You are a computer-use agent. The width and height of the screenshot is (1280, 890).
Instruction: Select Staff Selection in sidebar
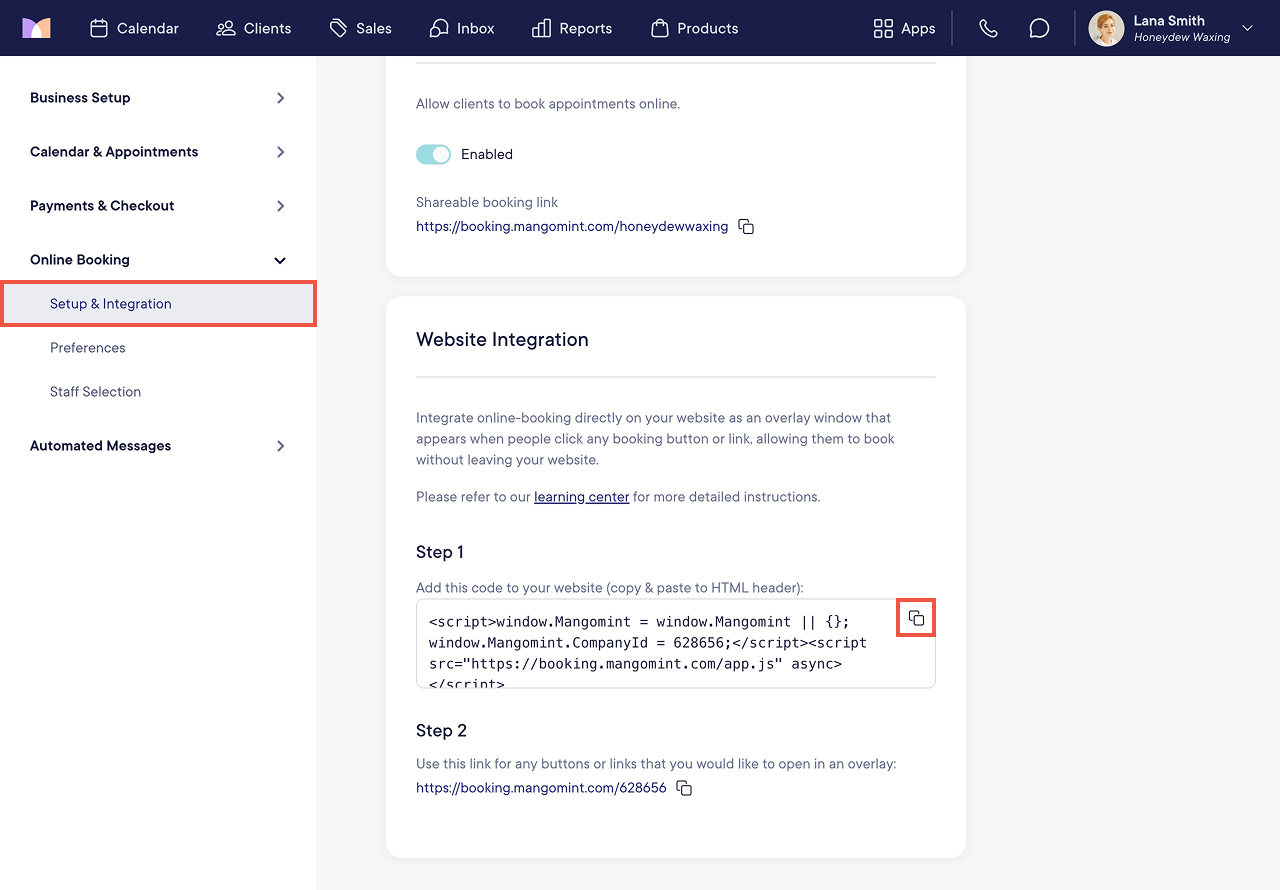coord(95,392)
